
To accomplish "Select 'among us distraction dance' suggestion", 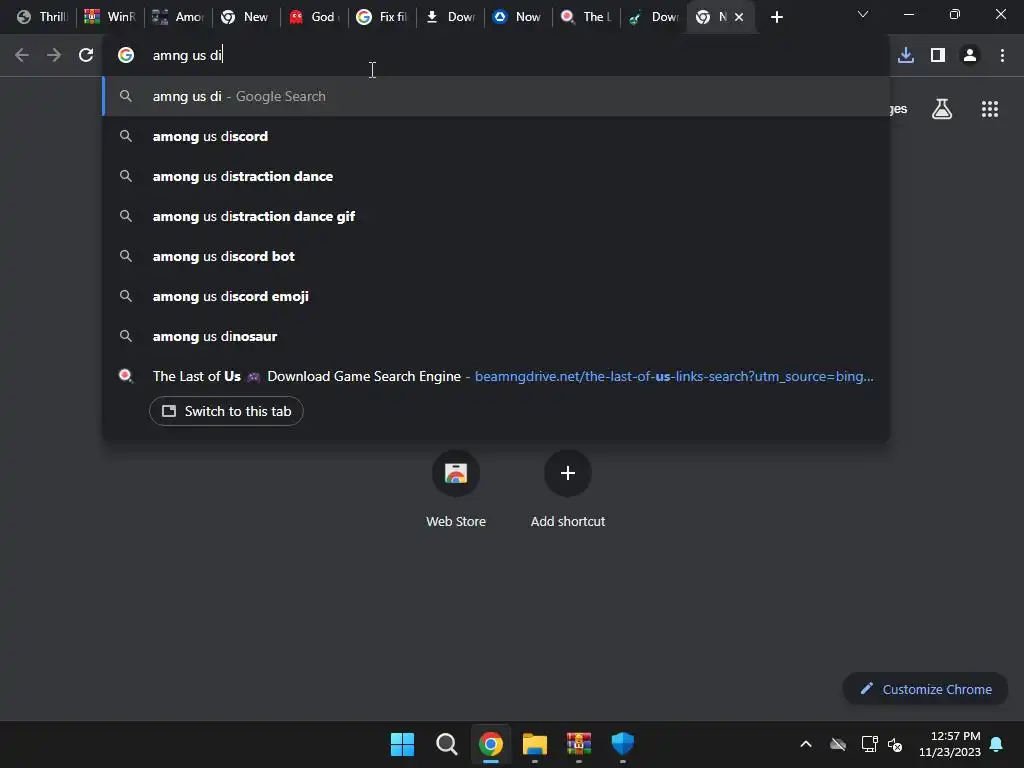I will [496, 176].
